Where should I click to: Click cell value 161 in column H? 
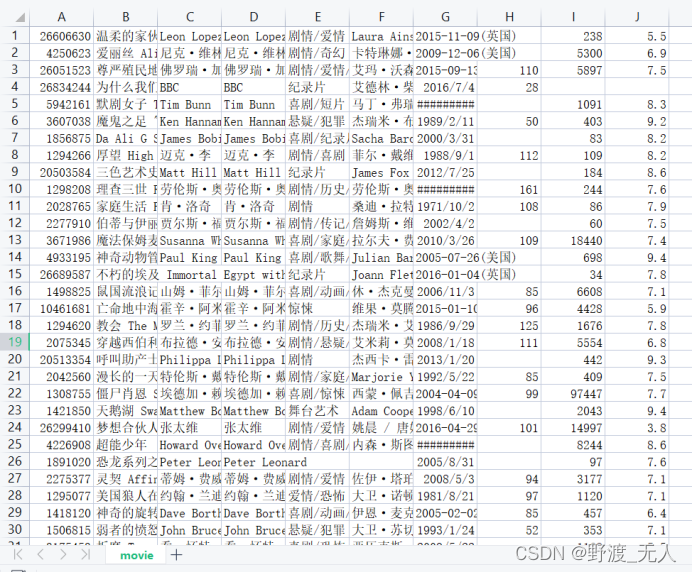tap(509, 190)
